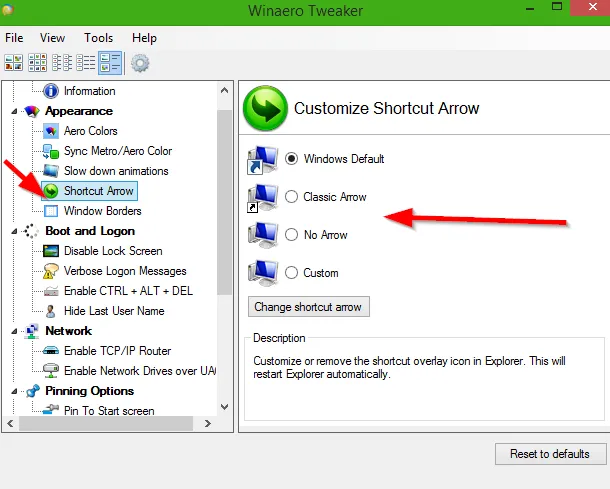Click the large green Customize Shortcut Arrow icon

[265, 109]
